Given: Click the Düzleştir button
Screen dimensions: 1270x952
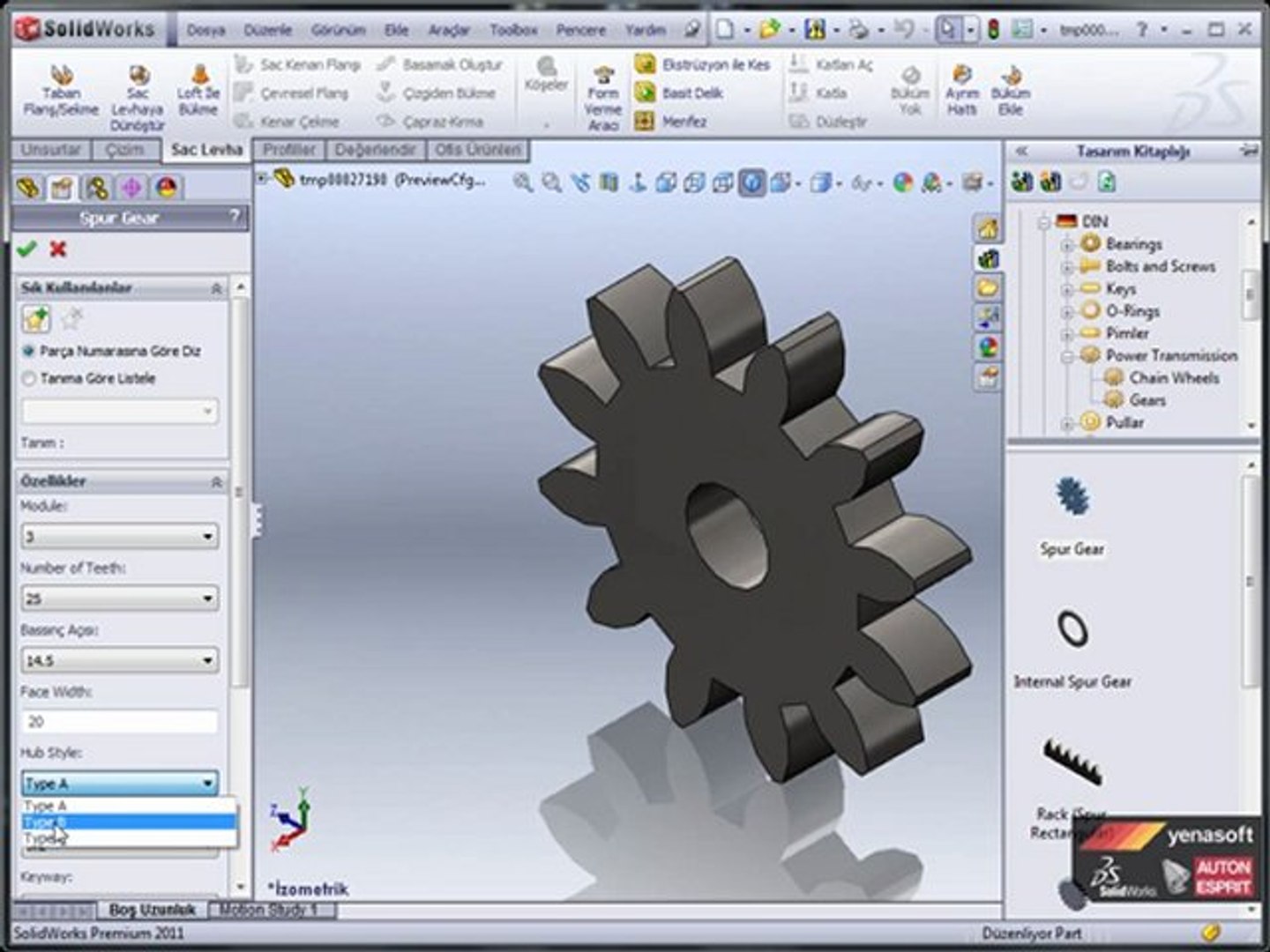Looking at the screenshot, I should [x=829, y=121].
